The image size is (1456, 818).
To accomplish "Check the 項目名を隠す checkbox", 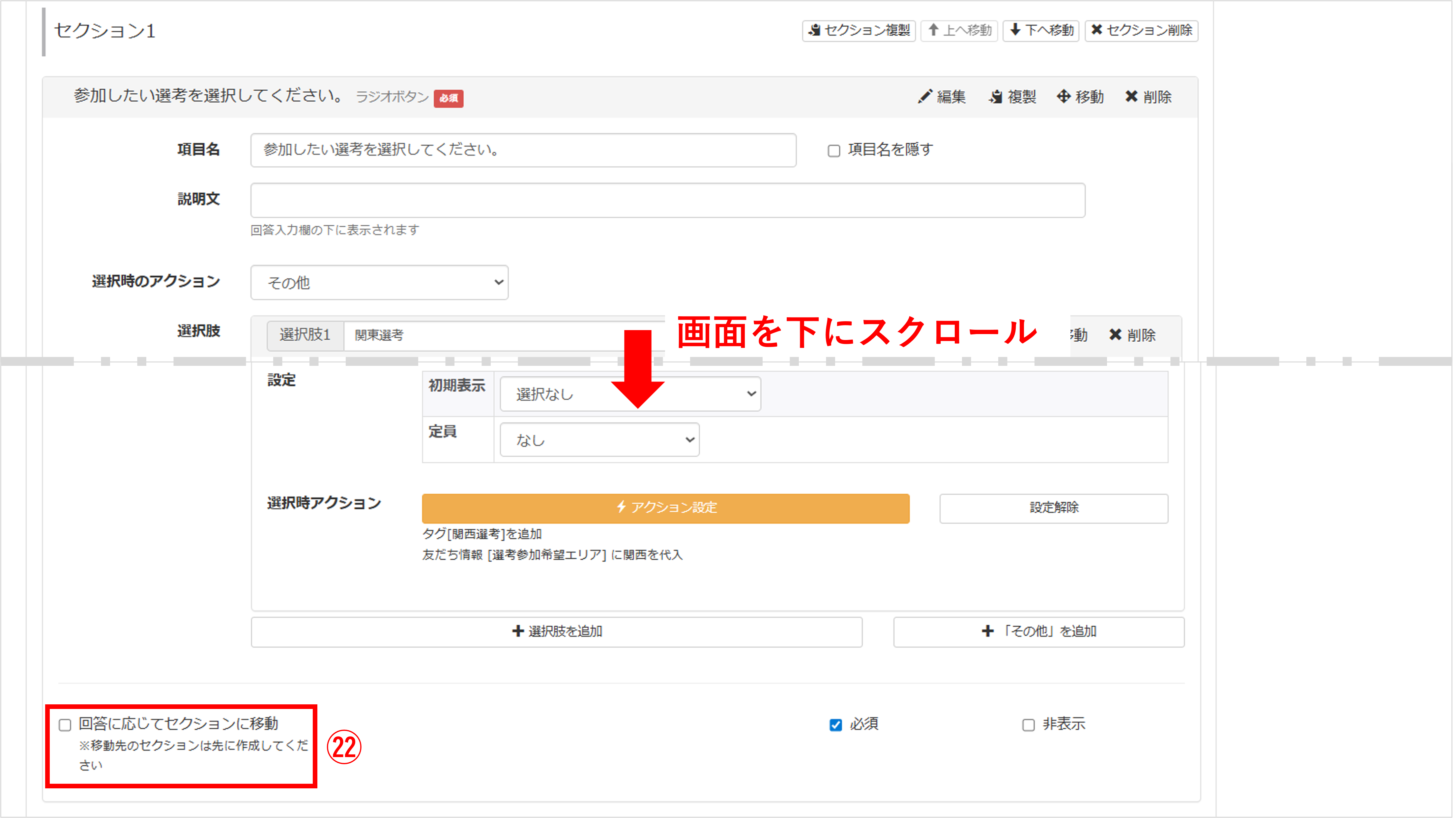I will pyautogui.click(x=834, y=151).
